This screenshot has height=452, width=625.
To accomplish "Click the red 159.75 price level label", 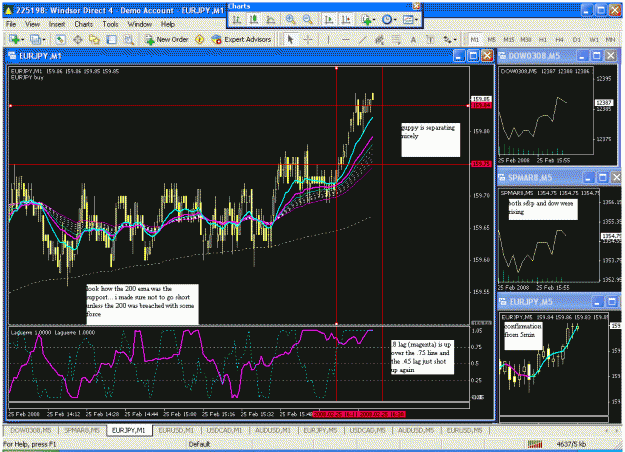I will click(482, 164).
